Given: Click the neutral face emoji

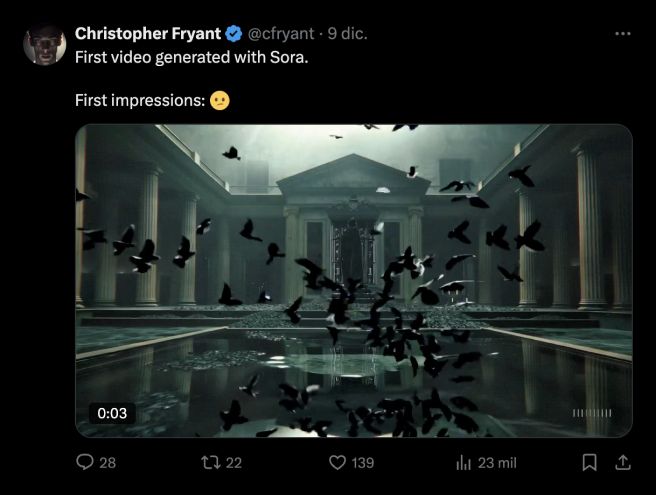Looking at the screenshot, I should point(219,101).
